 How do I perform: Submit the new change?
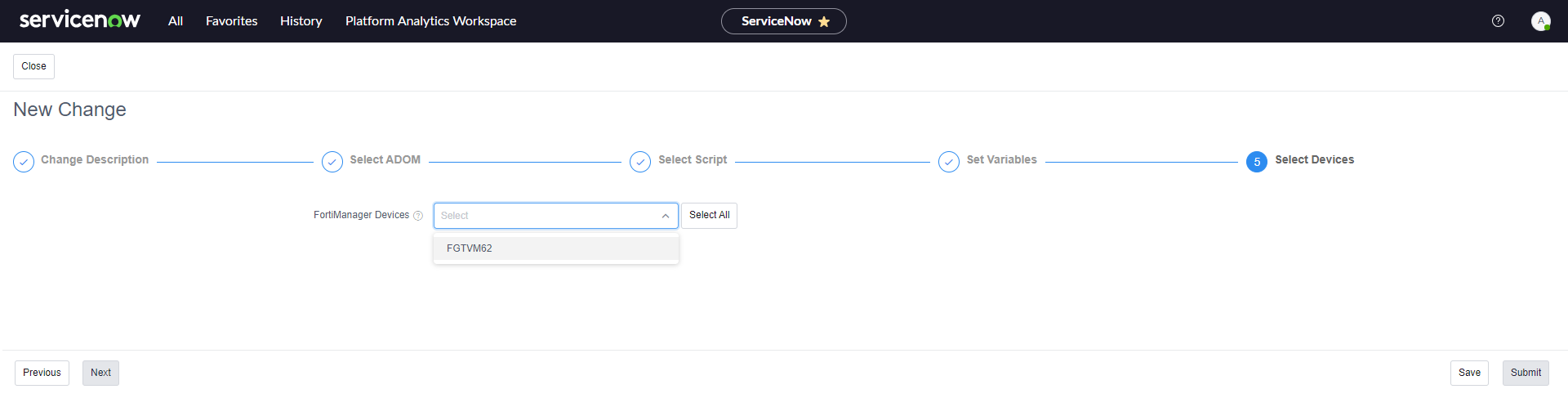[1526, 373]
